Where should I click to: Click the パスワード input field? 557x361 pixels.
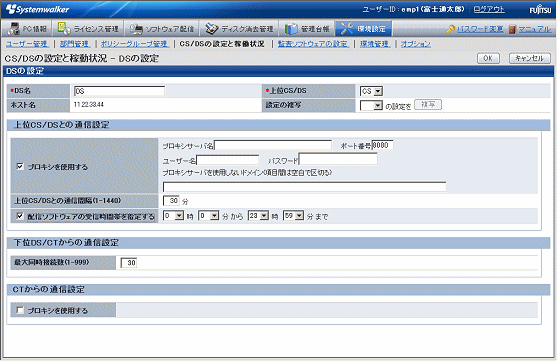(x=338, y=159)
